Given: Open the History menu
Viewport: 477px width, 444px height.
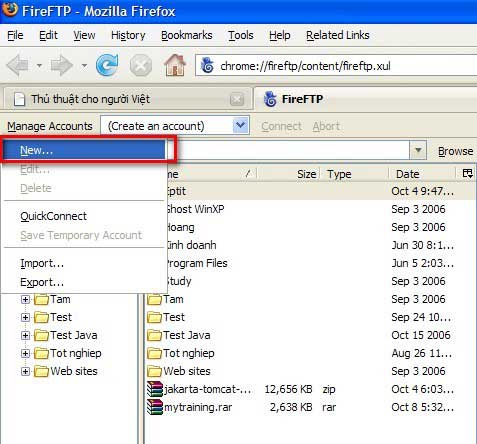Looking at the screenshot, I should (x=128, y=35).
